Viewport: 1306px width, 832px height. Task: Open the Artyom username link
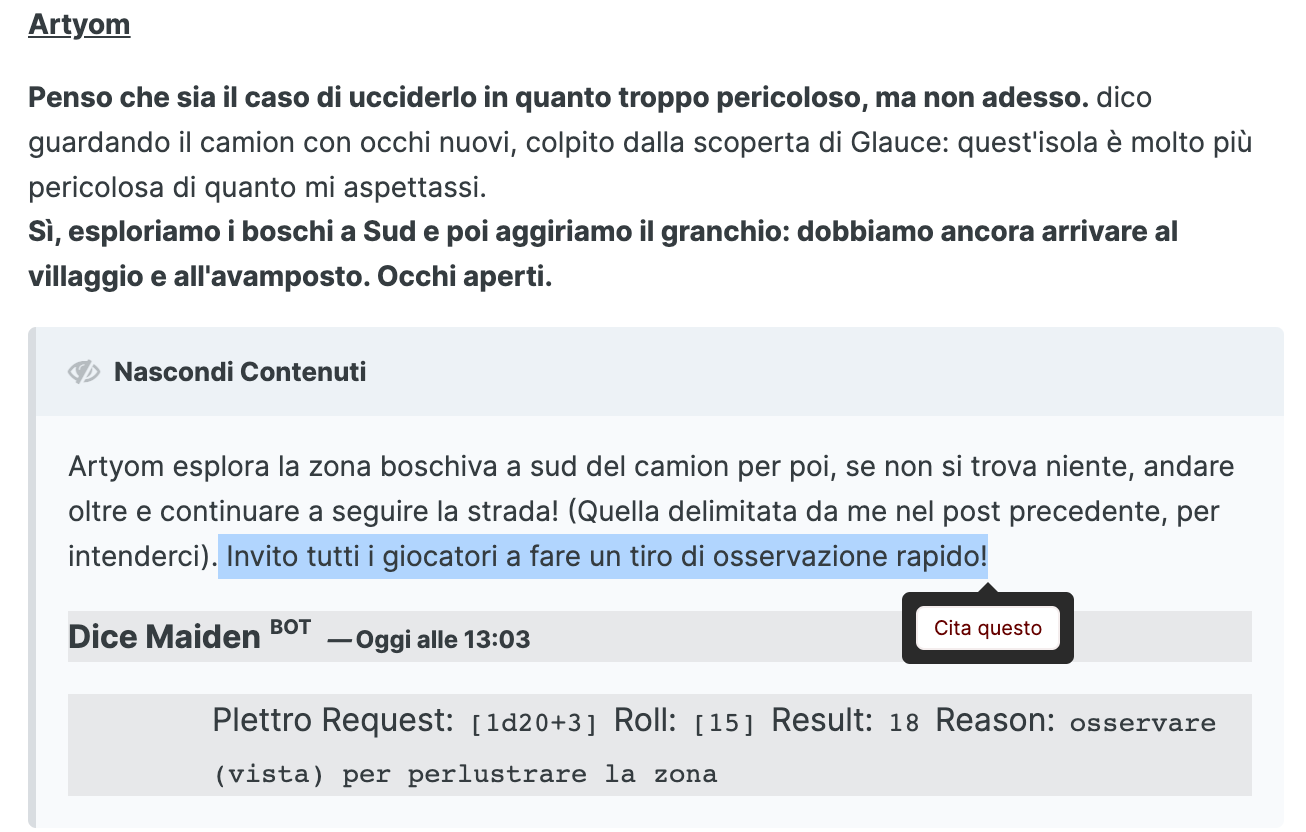click(79, 24)
